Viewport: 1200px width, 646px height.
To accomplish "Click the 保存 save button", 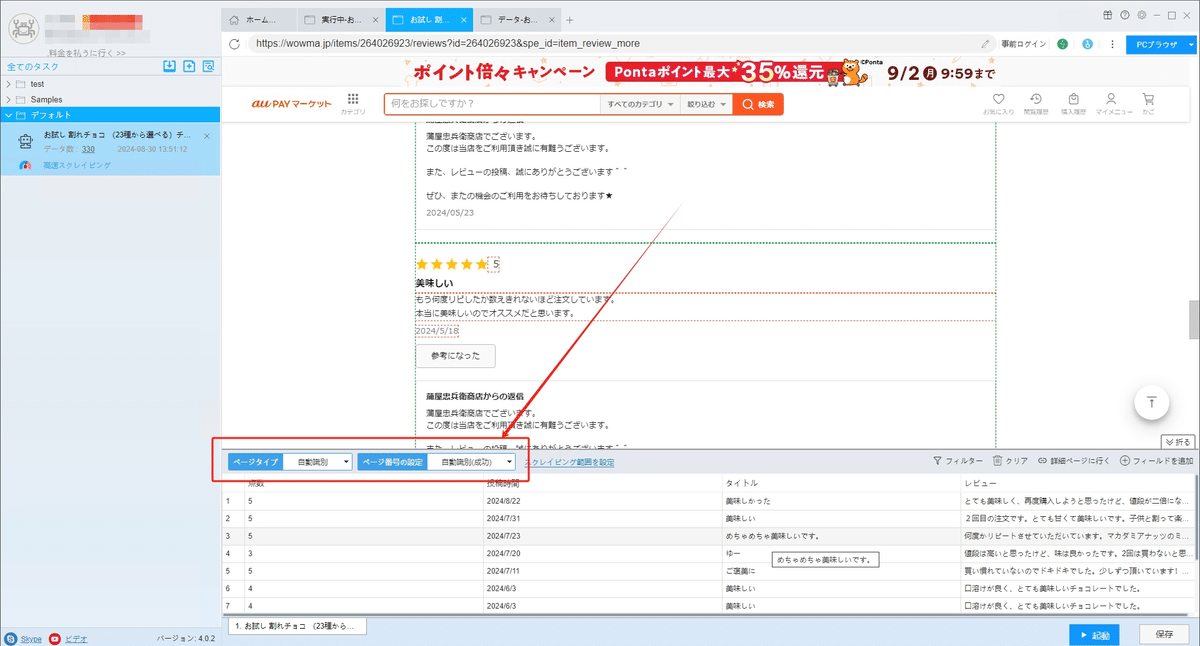I will click(1164, 634).
